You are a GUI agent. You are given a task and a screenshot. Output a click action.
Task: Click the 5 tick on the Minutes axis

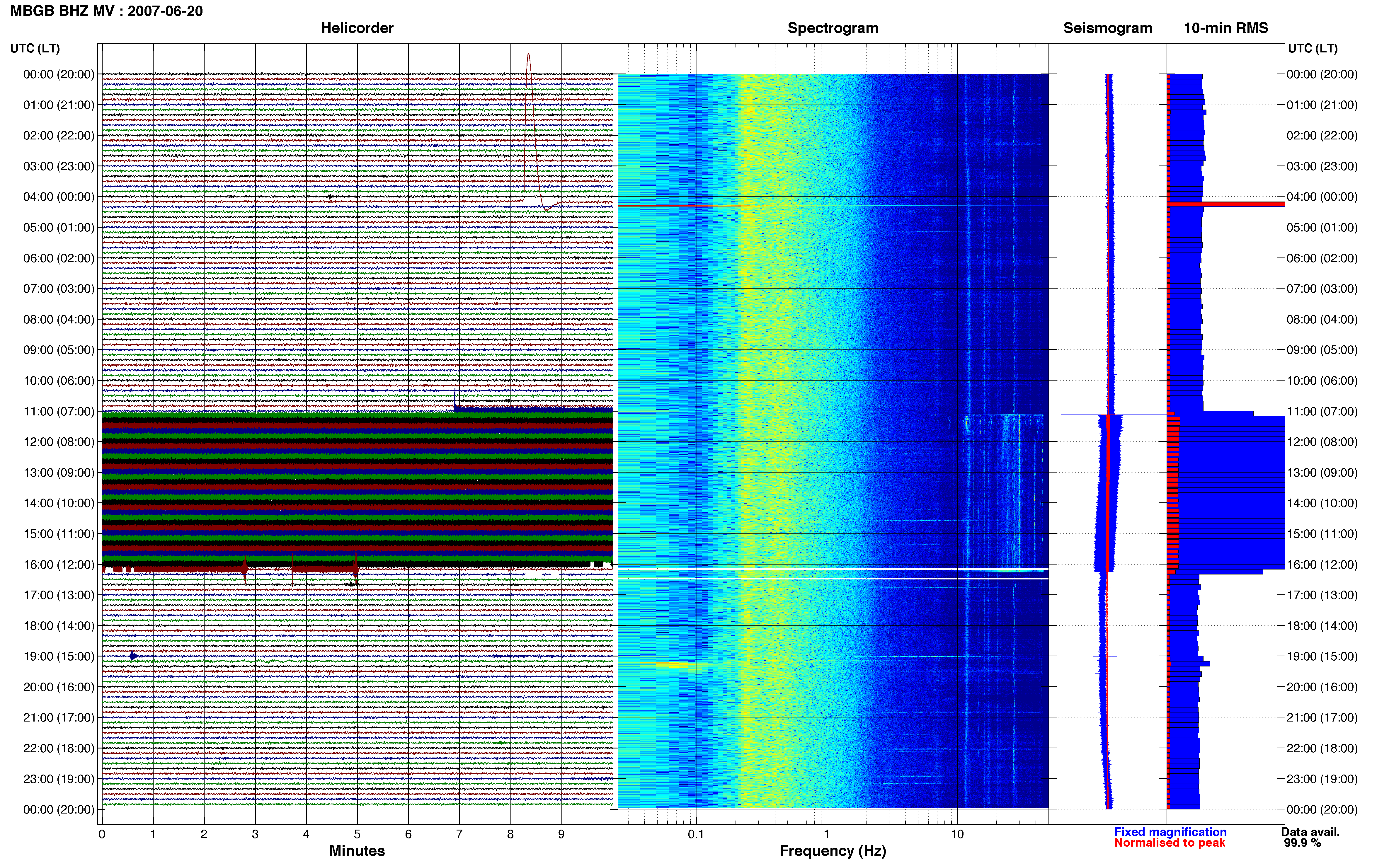tap(357, 834)
